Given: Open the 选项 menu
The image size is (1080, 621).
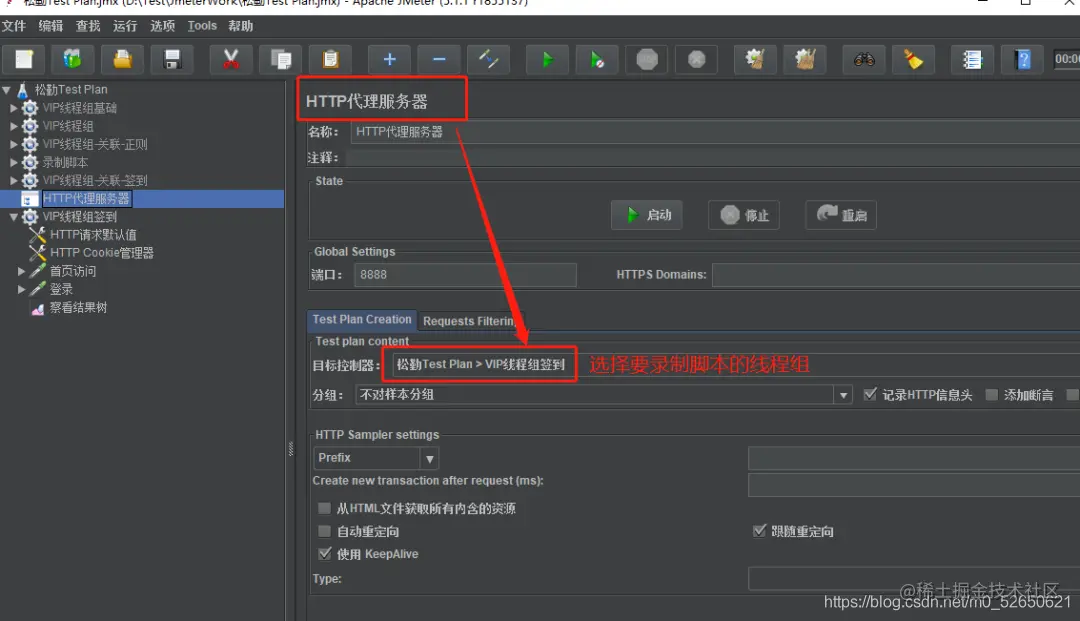Looking at the screenshot, I should 163,26.
